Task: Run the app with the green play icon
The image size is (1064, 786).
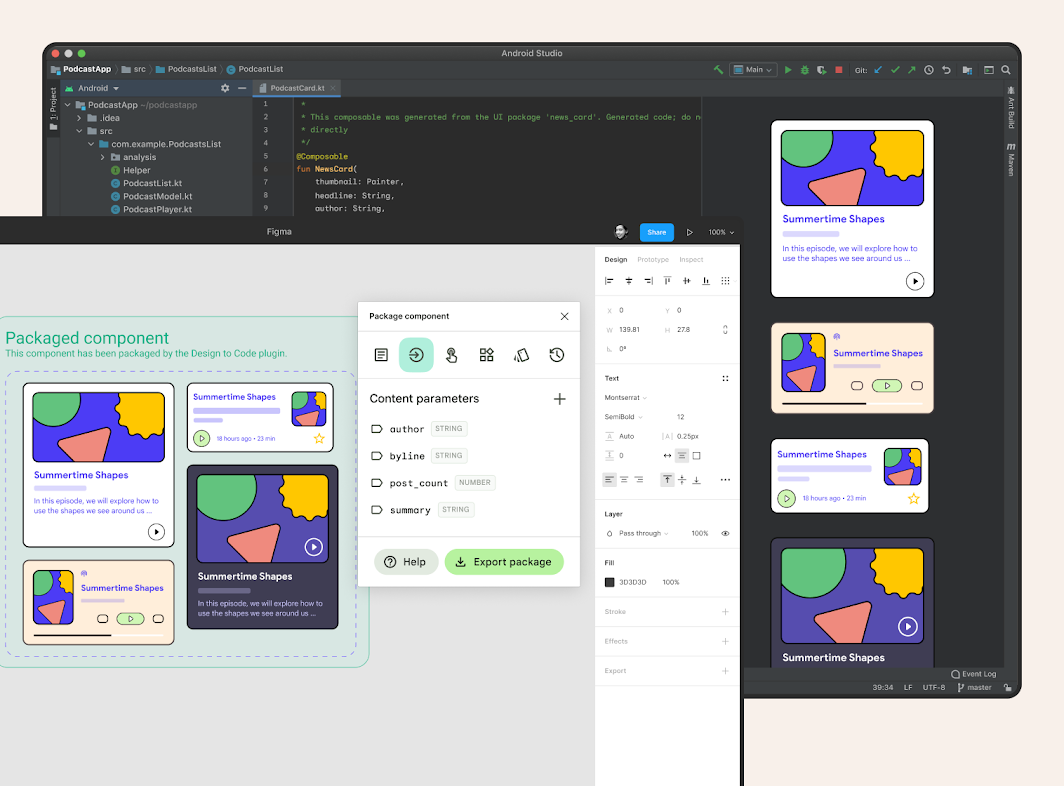Action: click(x=788, y=69)
